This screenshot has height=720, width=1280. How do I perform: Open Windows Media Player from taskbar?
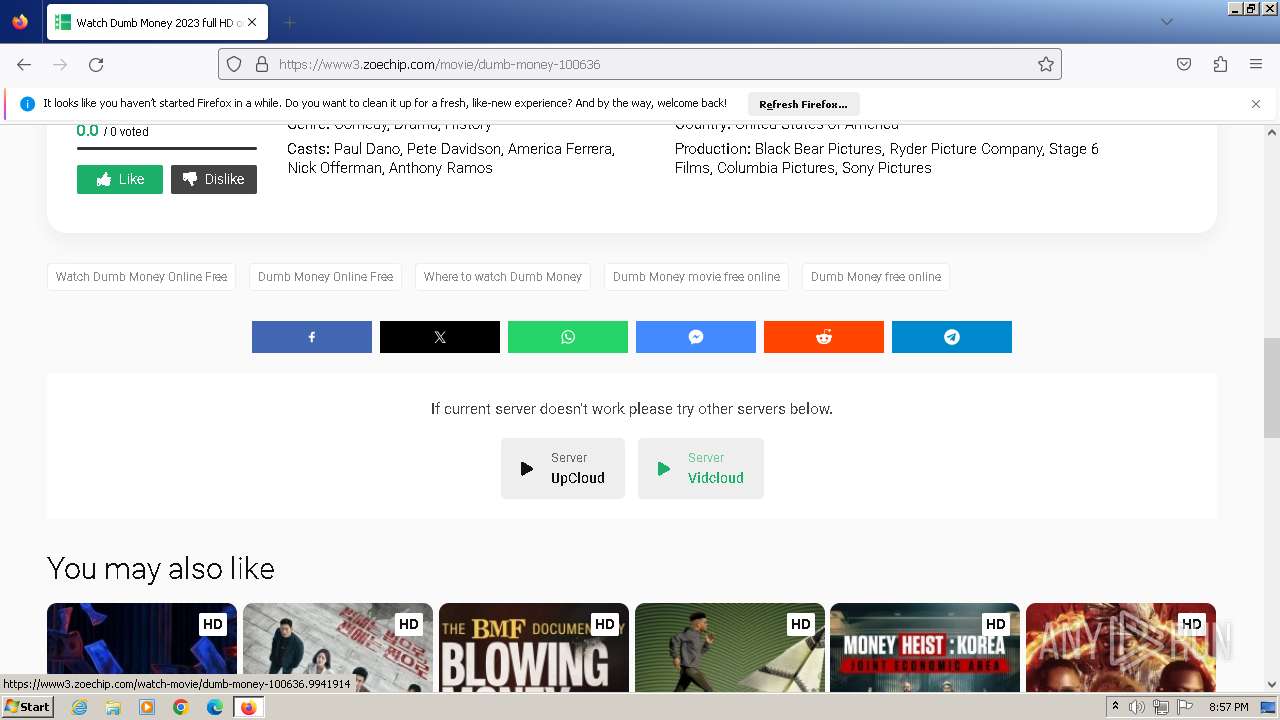[x=147, y=707]
